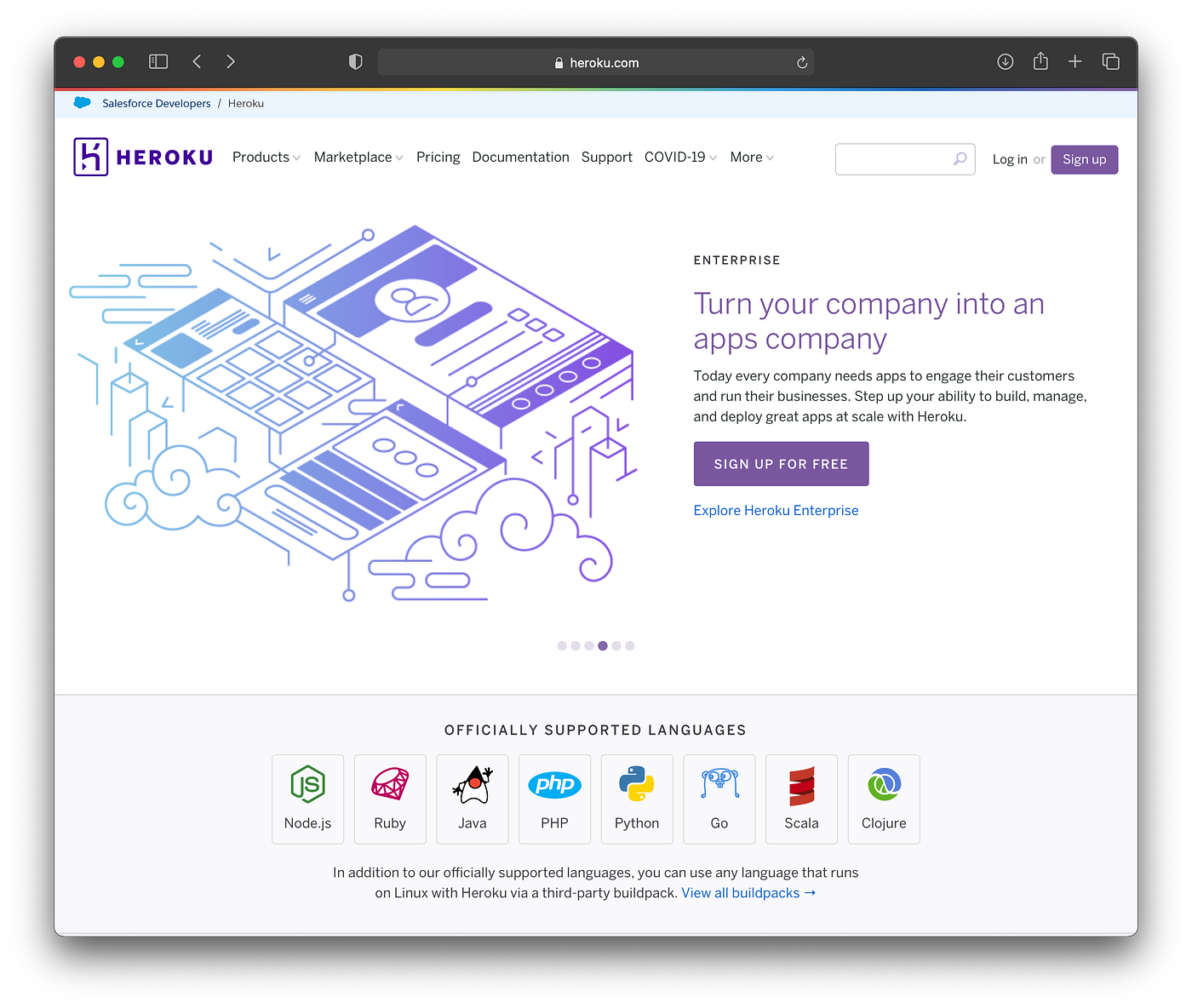Click the isometric enterprise hero illustration

coord(353,413)
